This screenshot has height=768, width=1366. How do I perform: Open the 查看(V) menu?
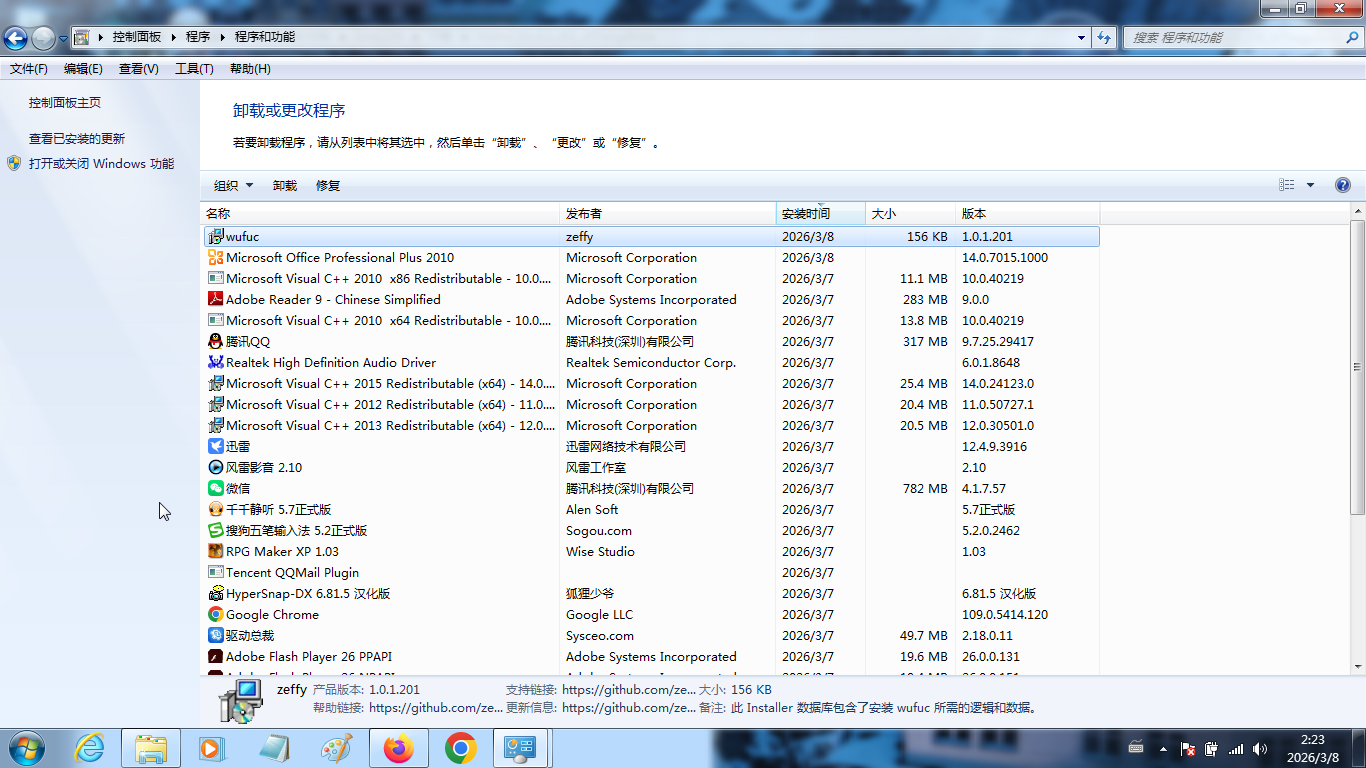[138, 69]
